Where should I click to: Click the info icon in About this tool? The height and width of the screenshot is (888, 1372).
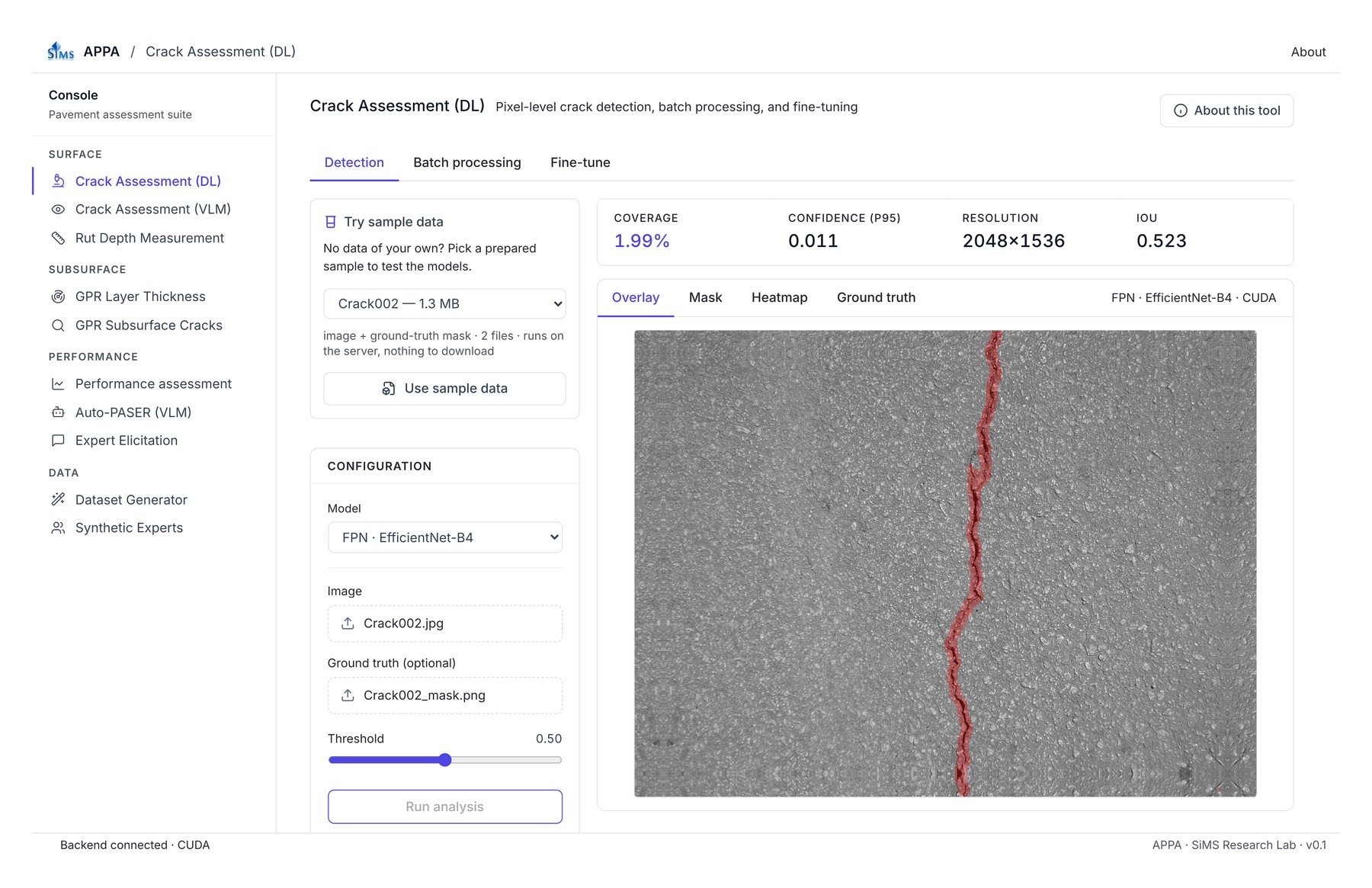1181,111
